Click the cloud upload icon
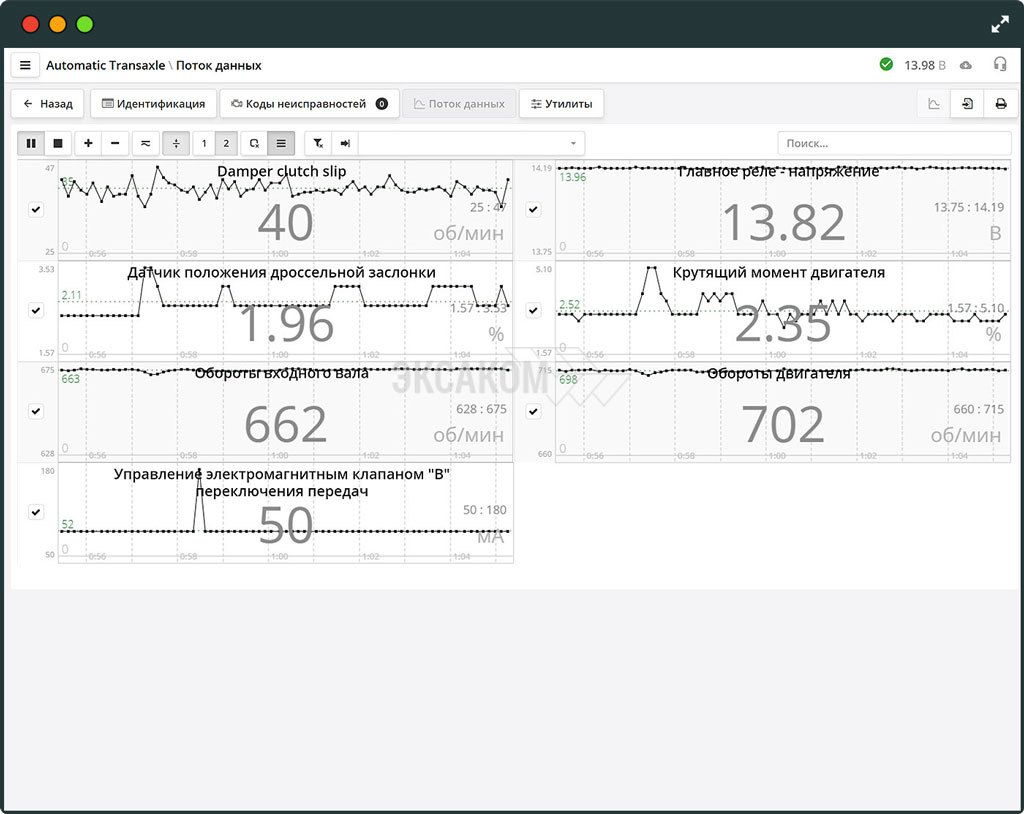1024x814 pixels. point(965,65)
